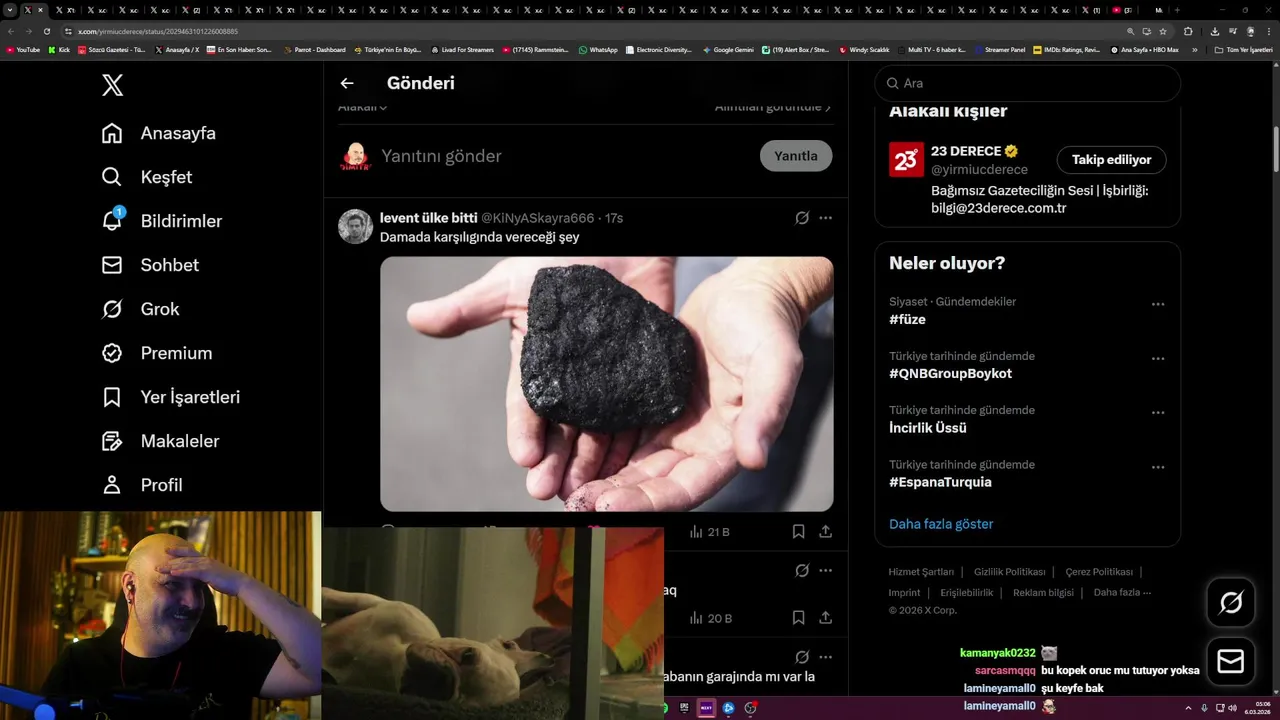Screen dimensions: 1280x720
Task: Click Daha fazla göster link
Action: (x=941, y=524)
